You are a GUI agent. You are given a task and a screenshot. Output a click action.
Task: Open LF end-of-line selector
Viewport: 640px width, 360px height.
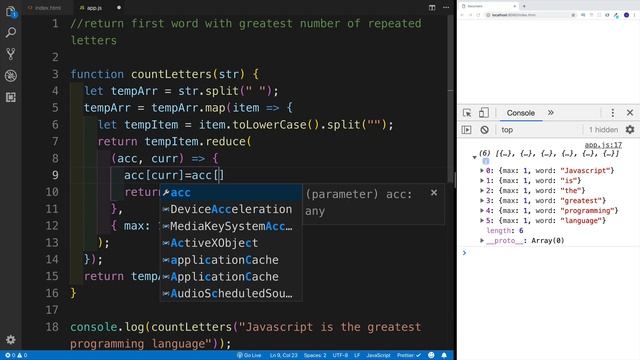click(357, 355)
